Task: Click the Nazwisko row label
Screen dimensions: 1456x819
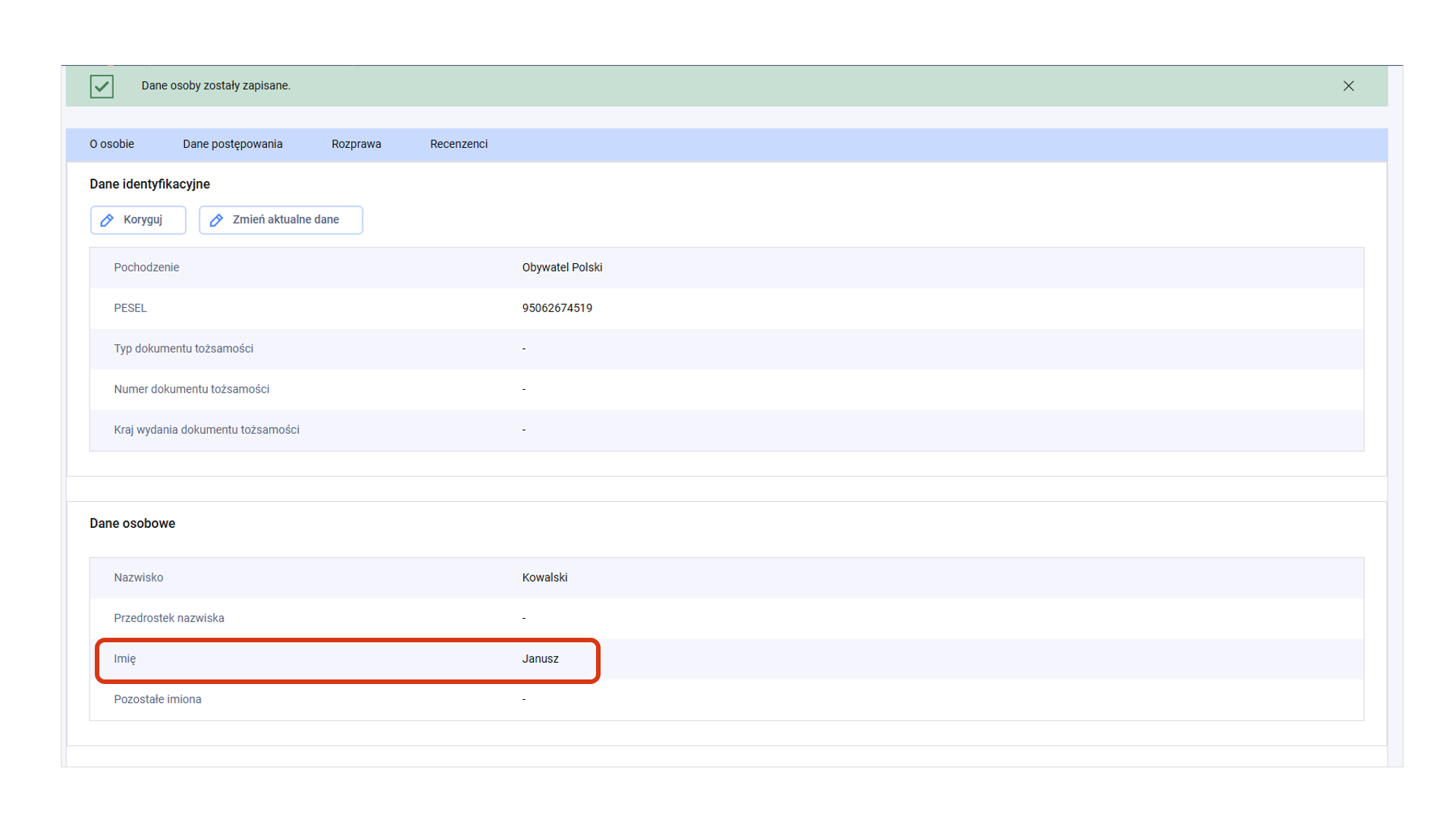Action: pos(138,578)
